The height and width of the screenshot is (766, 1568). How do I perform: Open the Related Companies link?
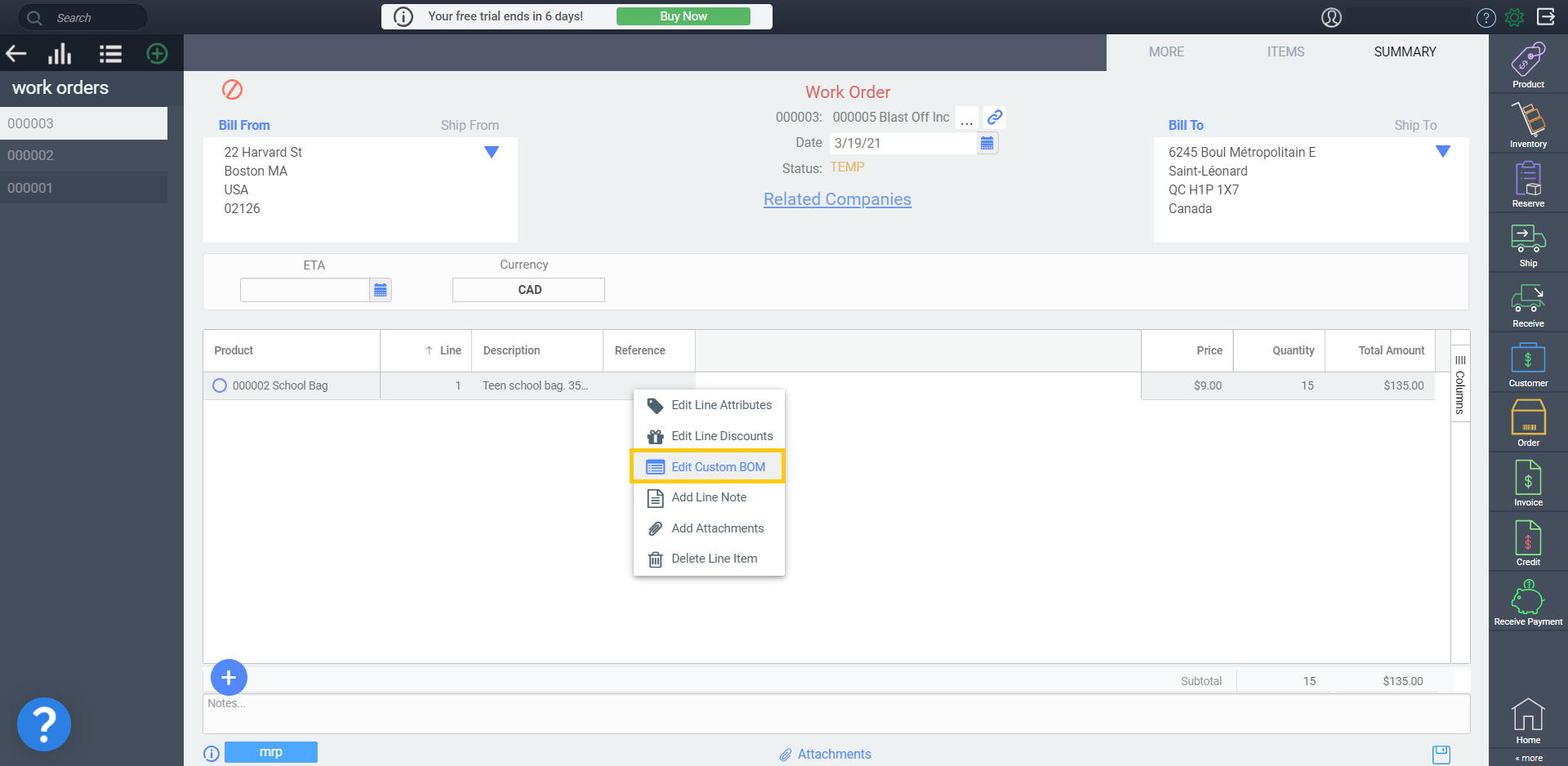coord(837,199)
